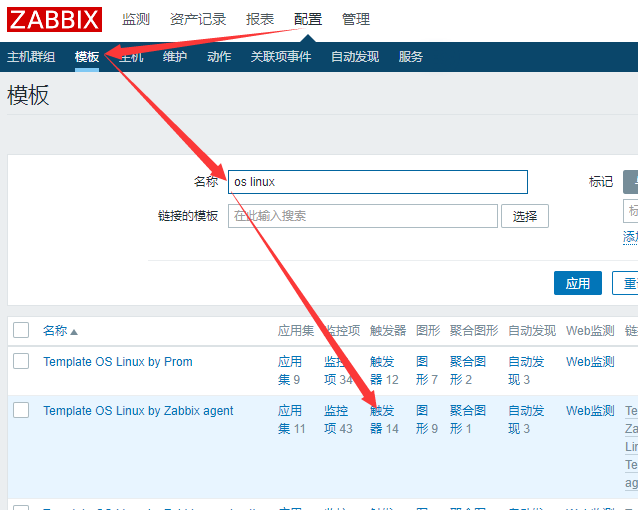Tick the select-all checkbox in header
Viewport: 638px width, 510px height.
(21, 330)
